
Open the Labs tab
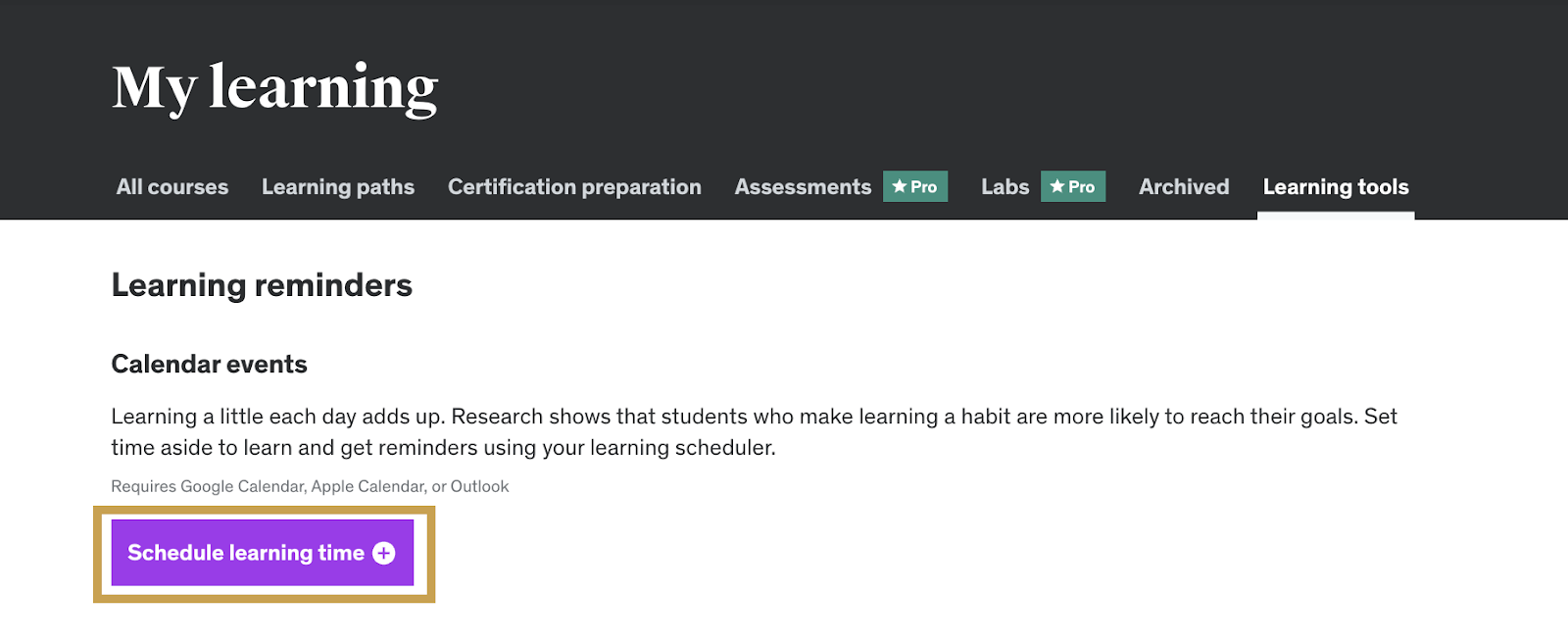pos(1004,187)
